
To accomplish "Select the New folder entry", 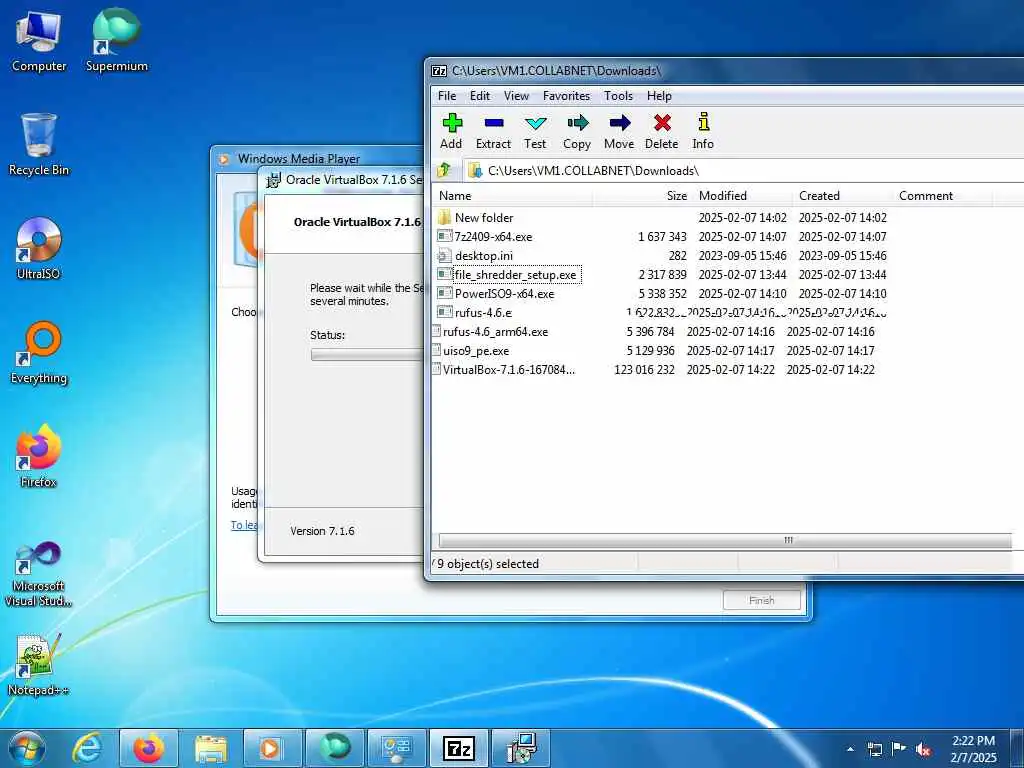I will pos(475,217).
